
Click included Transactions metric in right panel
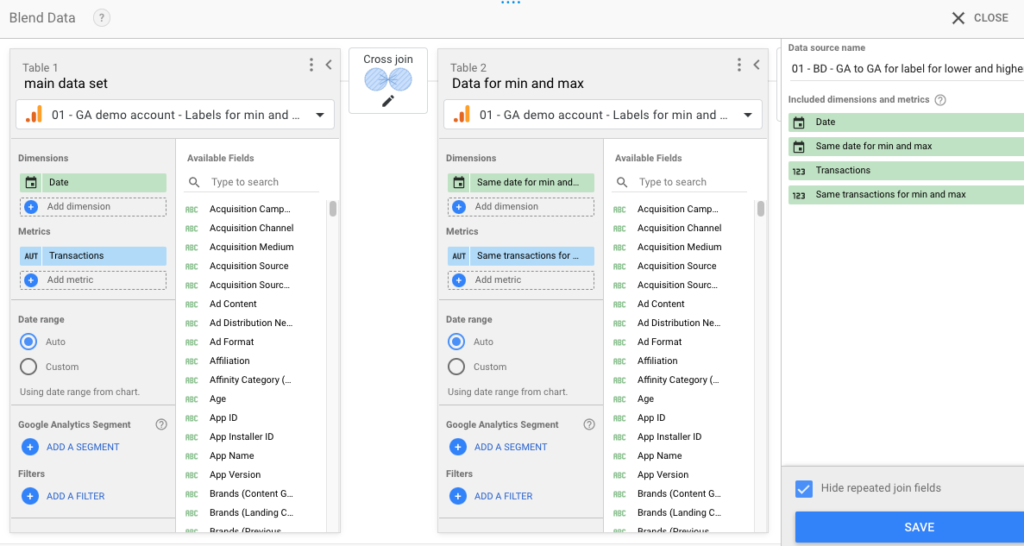coord(906,170)
